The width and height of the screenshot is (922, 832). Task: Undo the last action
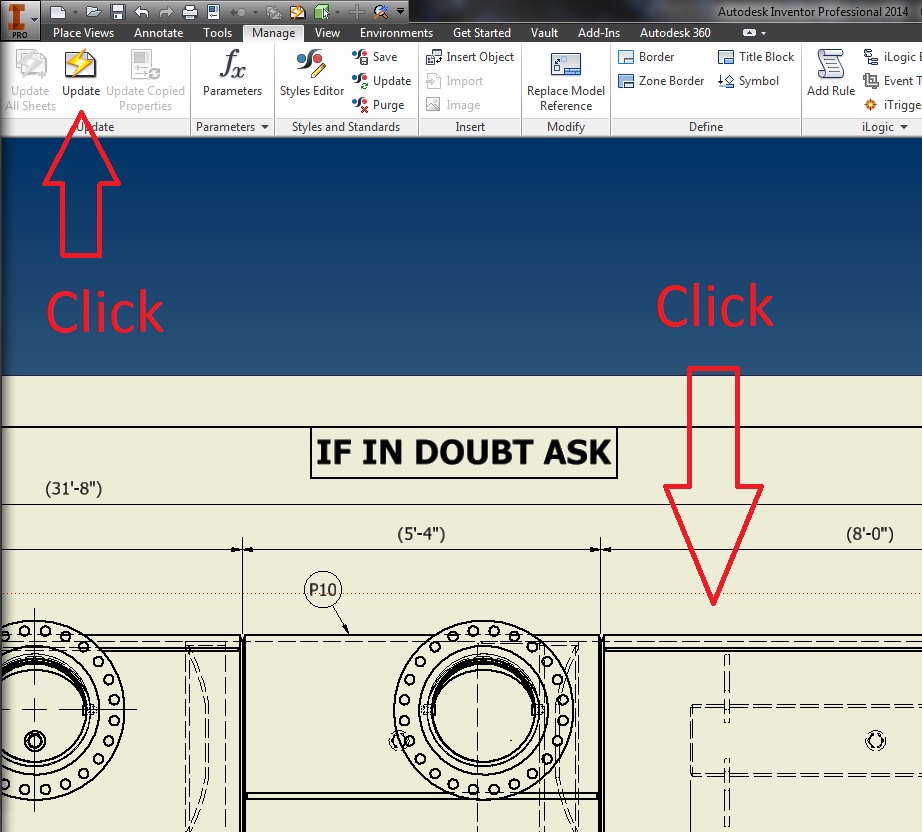tap(142, 11)
